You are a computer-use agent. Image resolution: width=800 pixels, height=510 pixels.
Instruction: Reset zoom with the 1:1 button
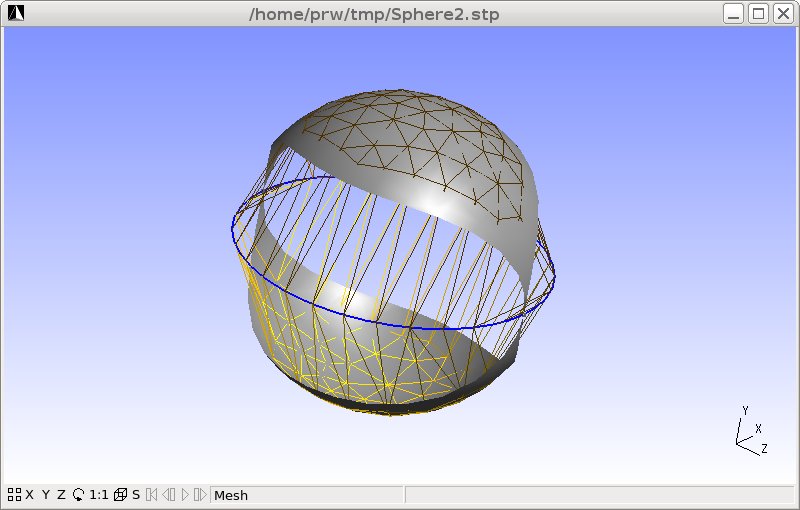pyautogui.click(x=98, y=495)
